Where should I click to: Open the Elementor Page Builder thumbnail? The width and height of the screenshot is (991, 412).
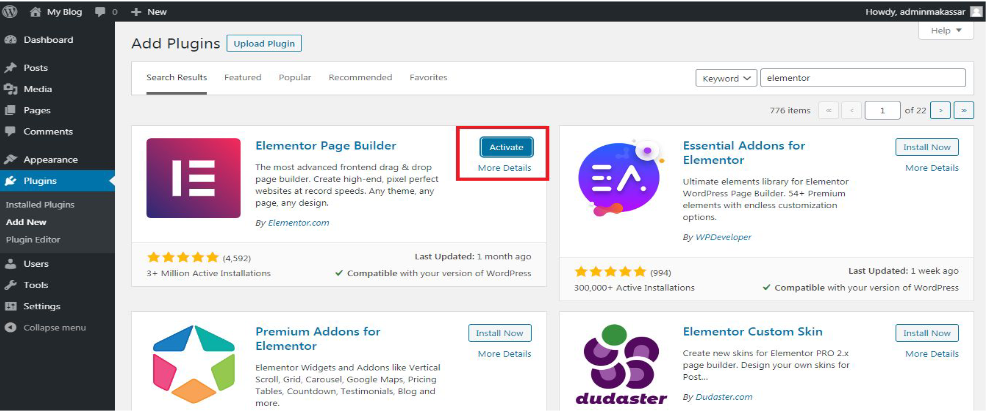[x=193, y=178]
